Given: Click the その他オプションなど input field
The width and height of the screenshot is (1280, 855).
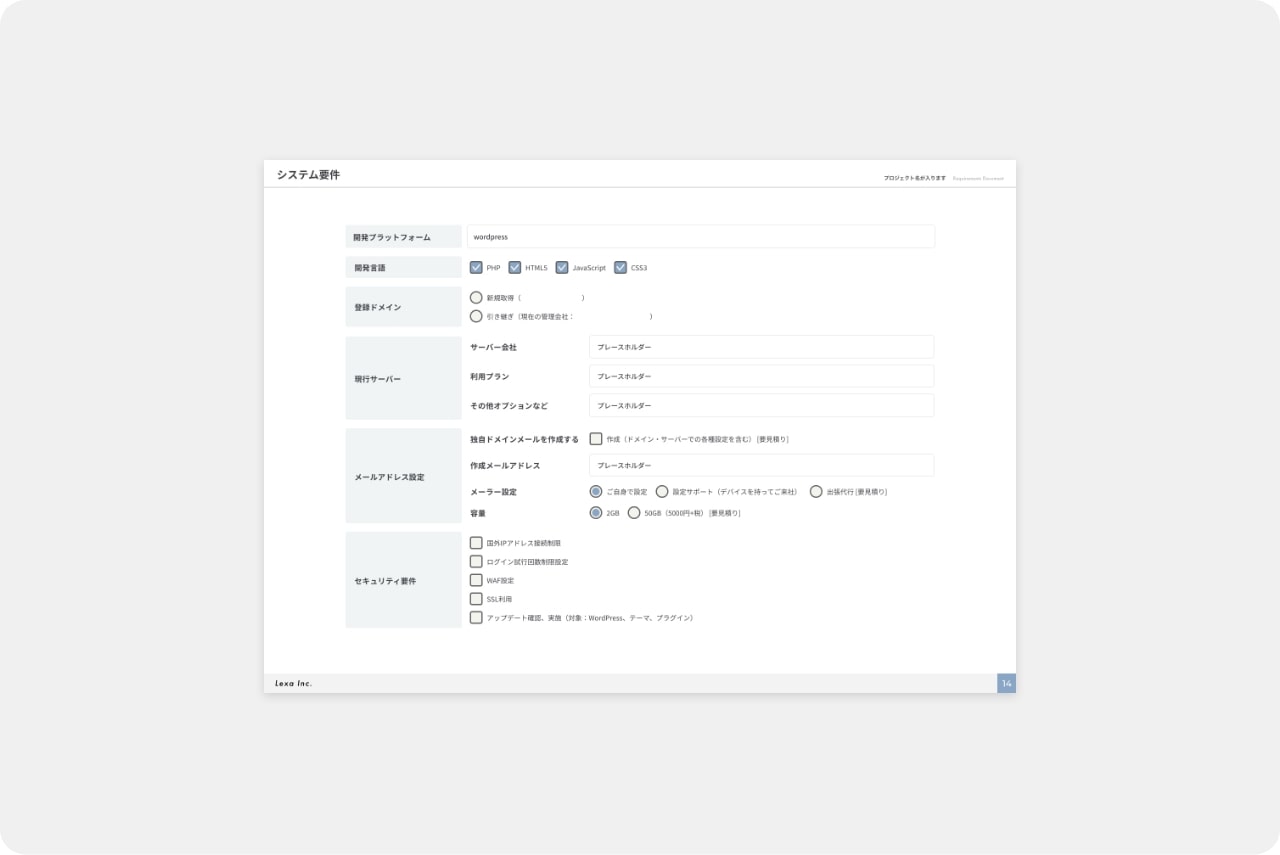Looking at the screenshot, I should [762, 405].
